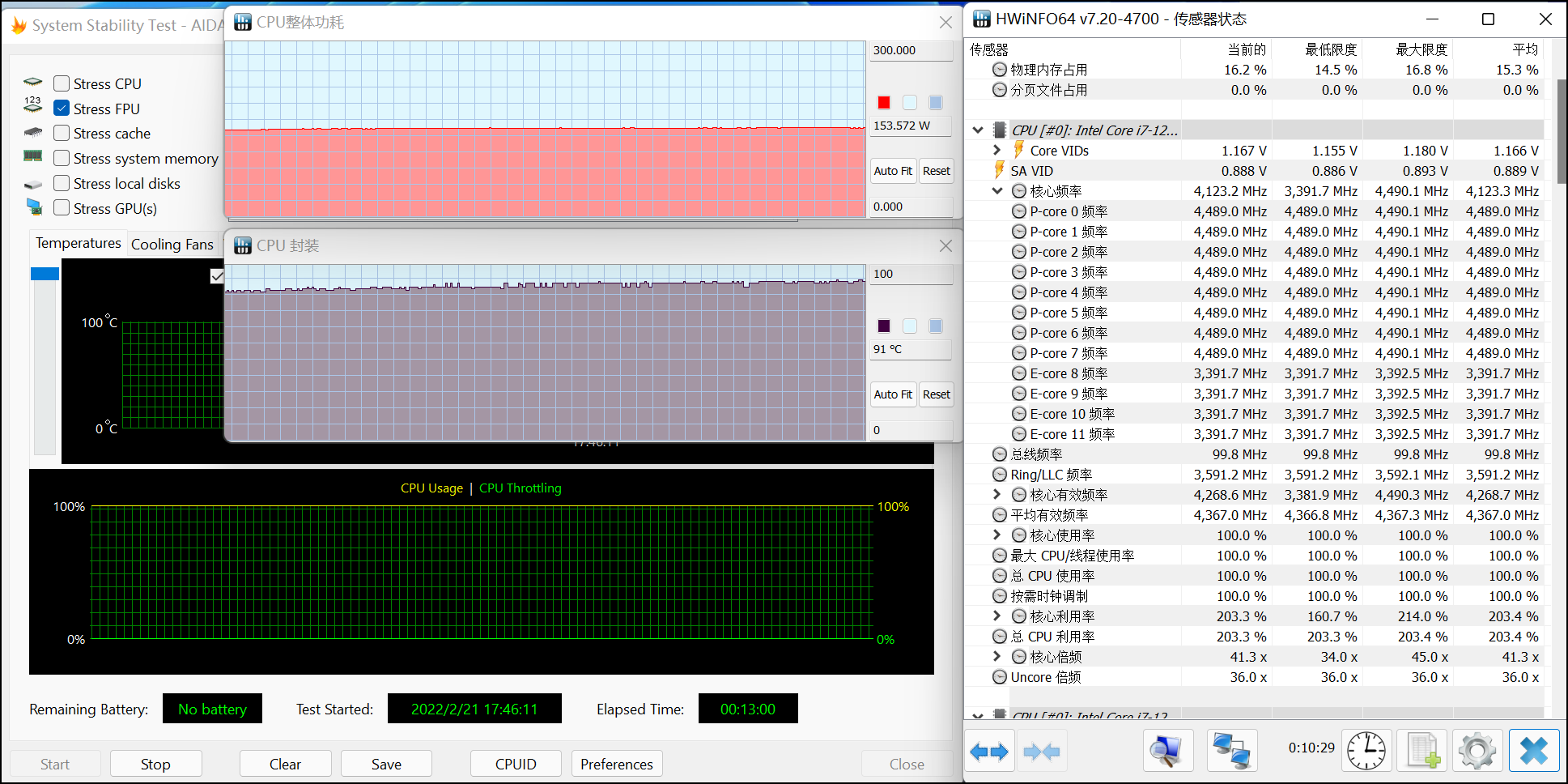Click the expand columns arrows icon in HWiNFO

click(x=988, y=752)
